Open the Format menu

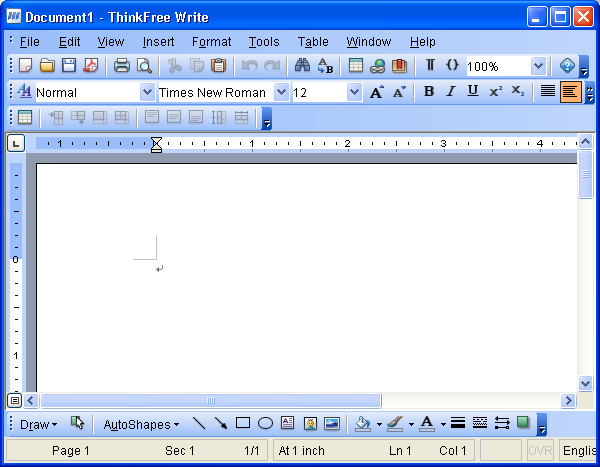(x=211, y=42)
